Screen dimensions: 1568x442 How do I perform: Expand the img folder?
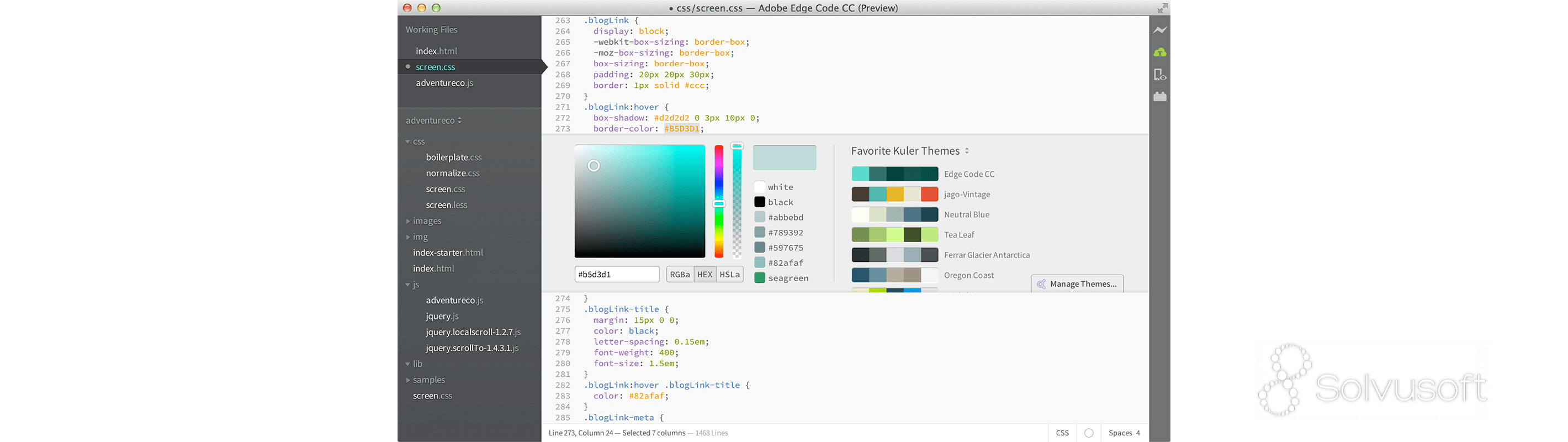pos(408,237)
